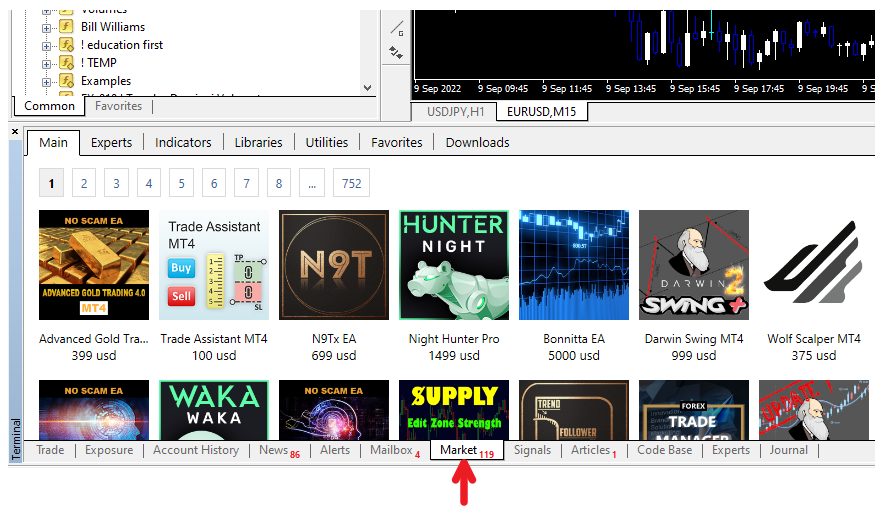The image size is (887, 513).
Task: Click the Bonnitta EA title text
Action: [574, 339]
